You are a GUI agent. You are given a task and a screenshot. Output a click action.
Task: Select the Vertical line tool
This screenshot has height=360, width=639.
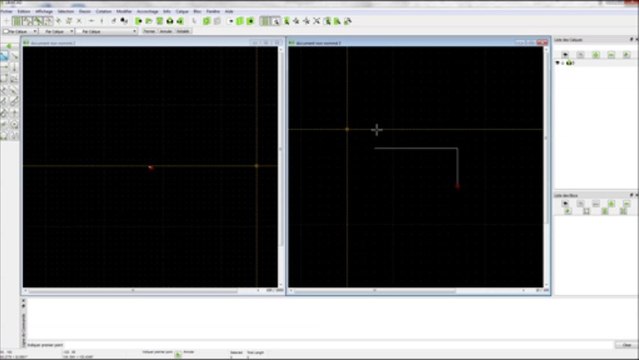pyautogui.click(x=14, y=67)
